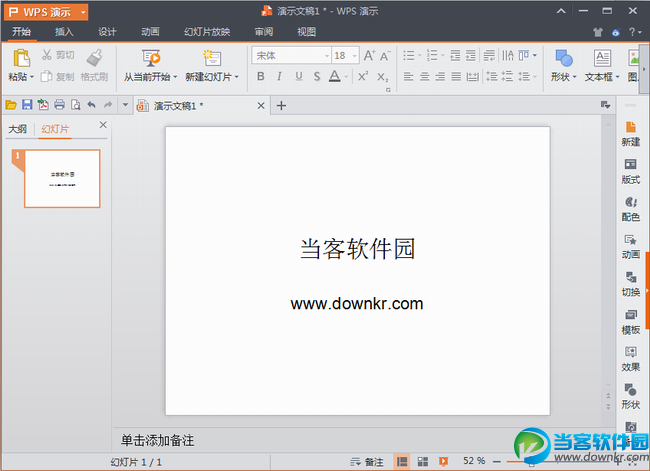
Task: Click the Bold formatting icon
Action: click(x=260, y=76)
